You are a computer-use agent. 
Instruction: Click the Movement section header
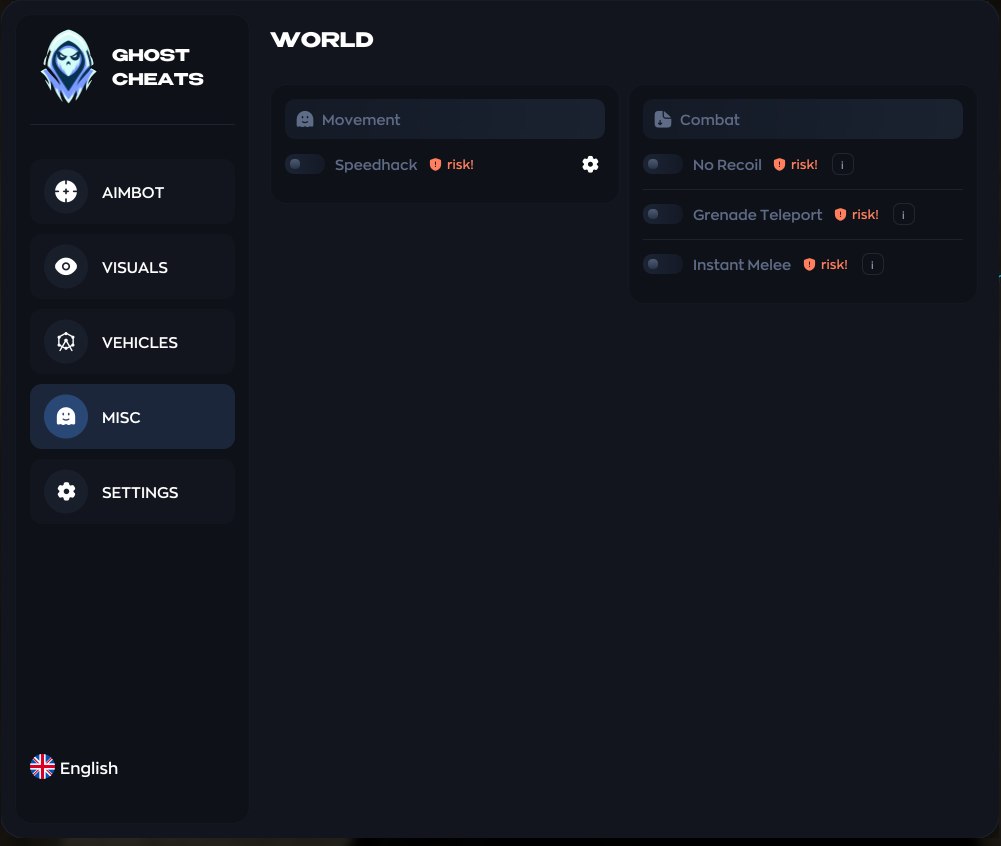click(x=445, y=119)
